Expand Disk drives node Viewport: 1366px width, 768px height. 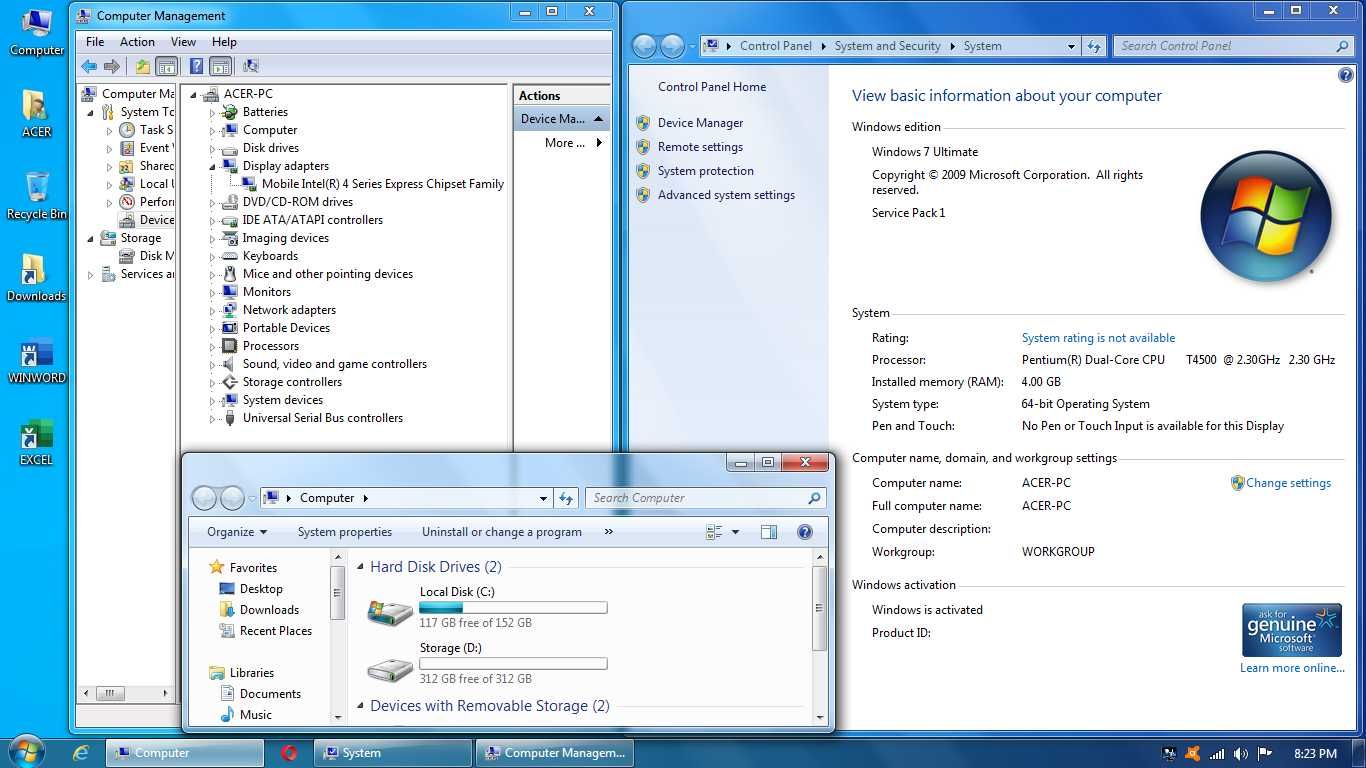213,149
